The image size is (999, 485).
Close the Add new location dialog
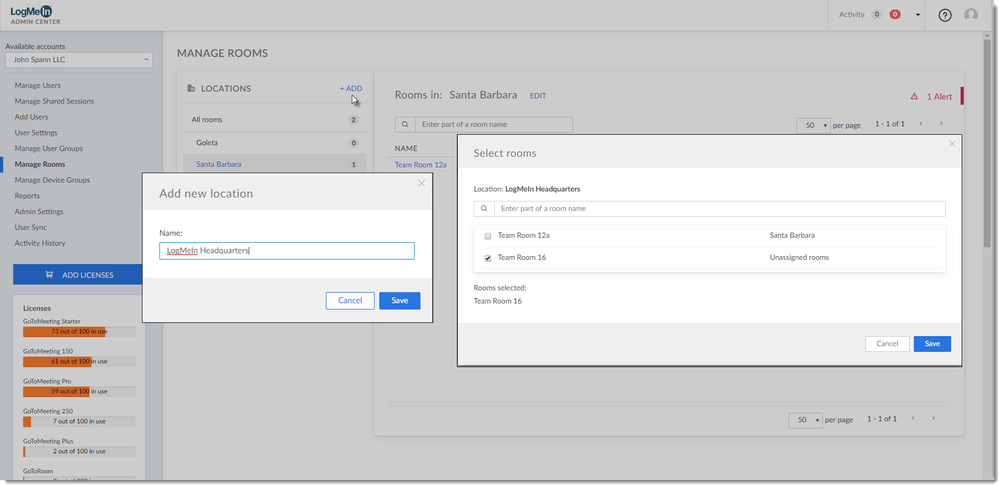(x=421, y=183)
